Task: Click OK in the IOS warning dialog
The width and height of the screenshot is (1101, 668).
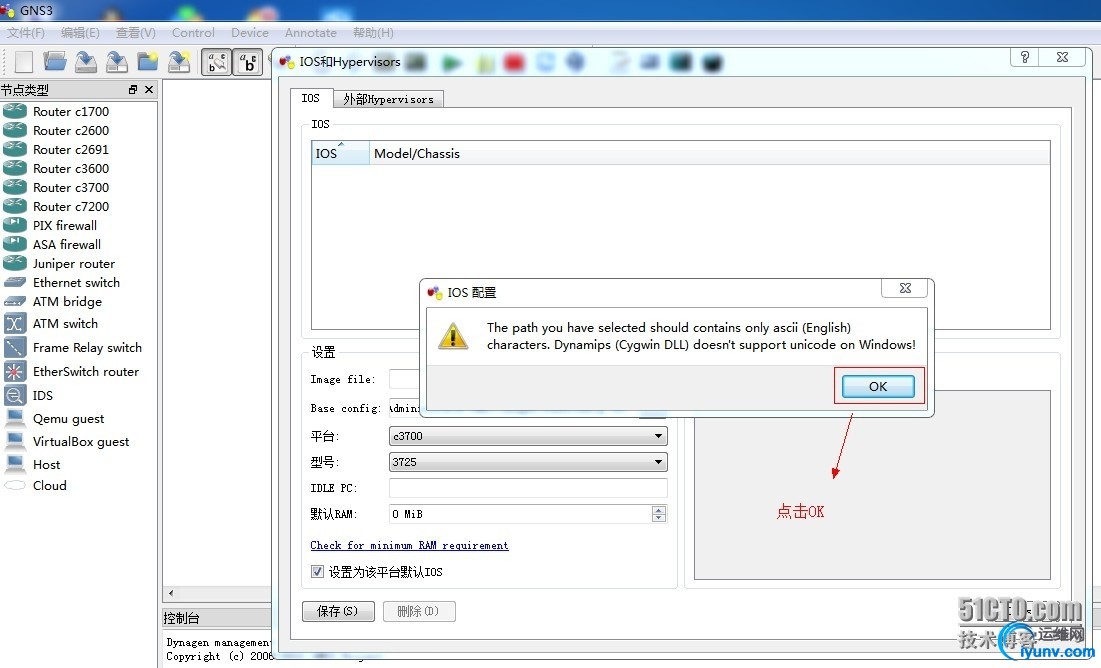Action: [x=878, y=386]
